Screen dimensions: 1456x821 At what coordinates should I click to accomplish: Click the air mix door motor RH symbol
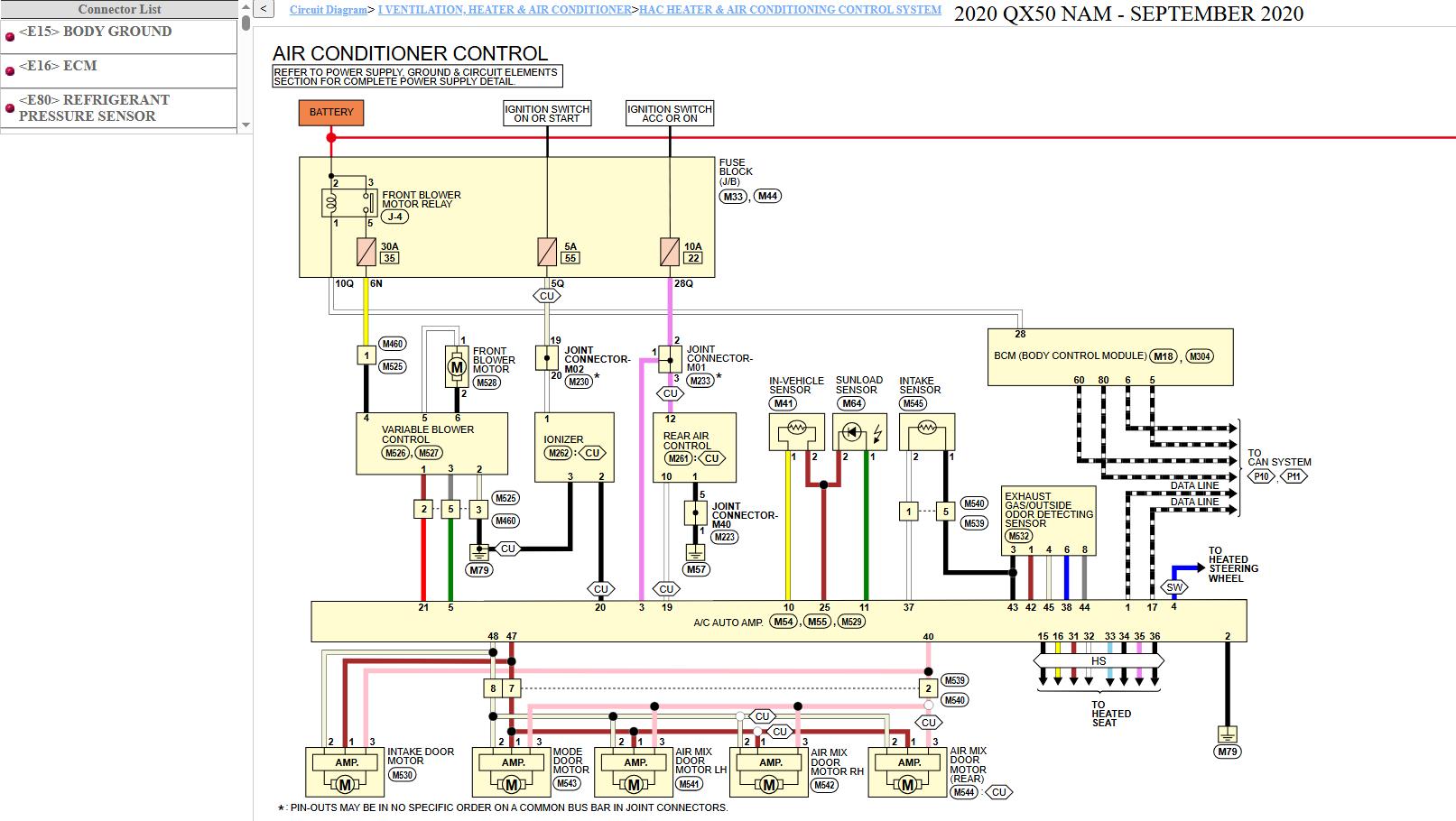[x=769, y=773]
